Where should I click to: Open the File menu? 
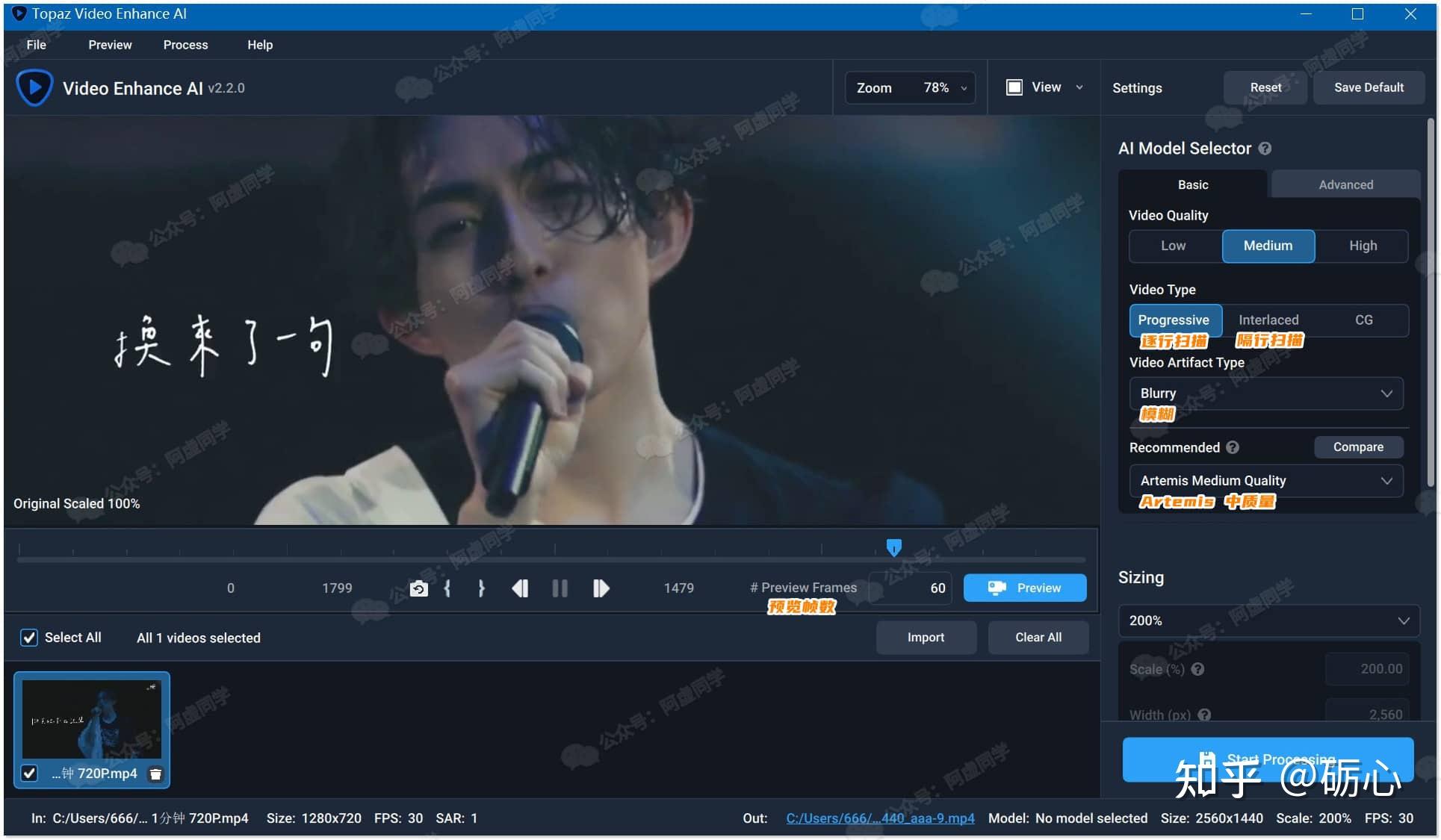36,45
